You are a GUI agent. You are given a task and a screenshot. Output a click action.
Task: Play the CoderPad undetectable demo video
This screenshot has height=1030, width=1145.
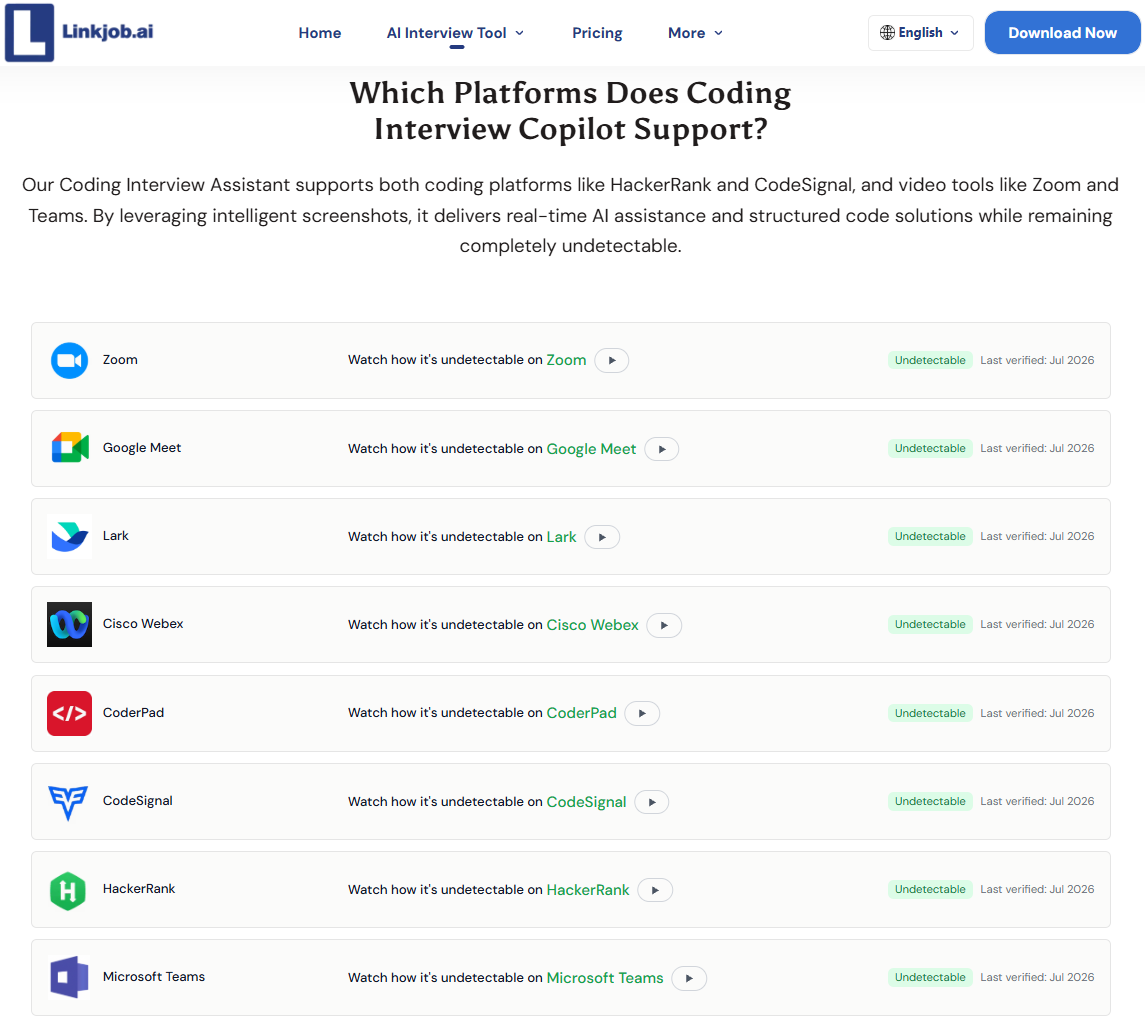pyautogui.click(x=643, y=713)
